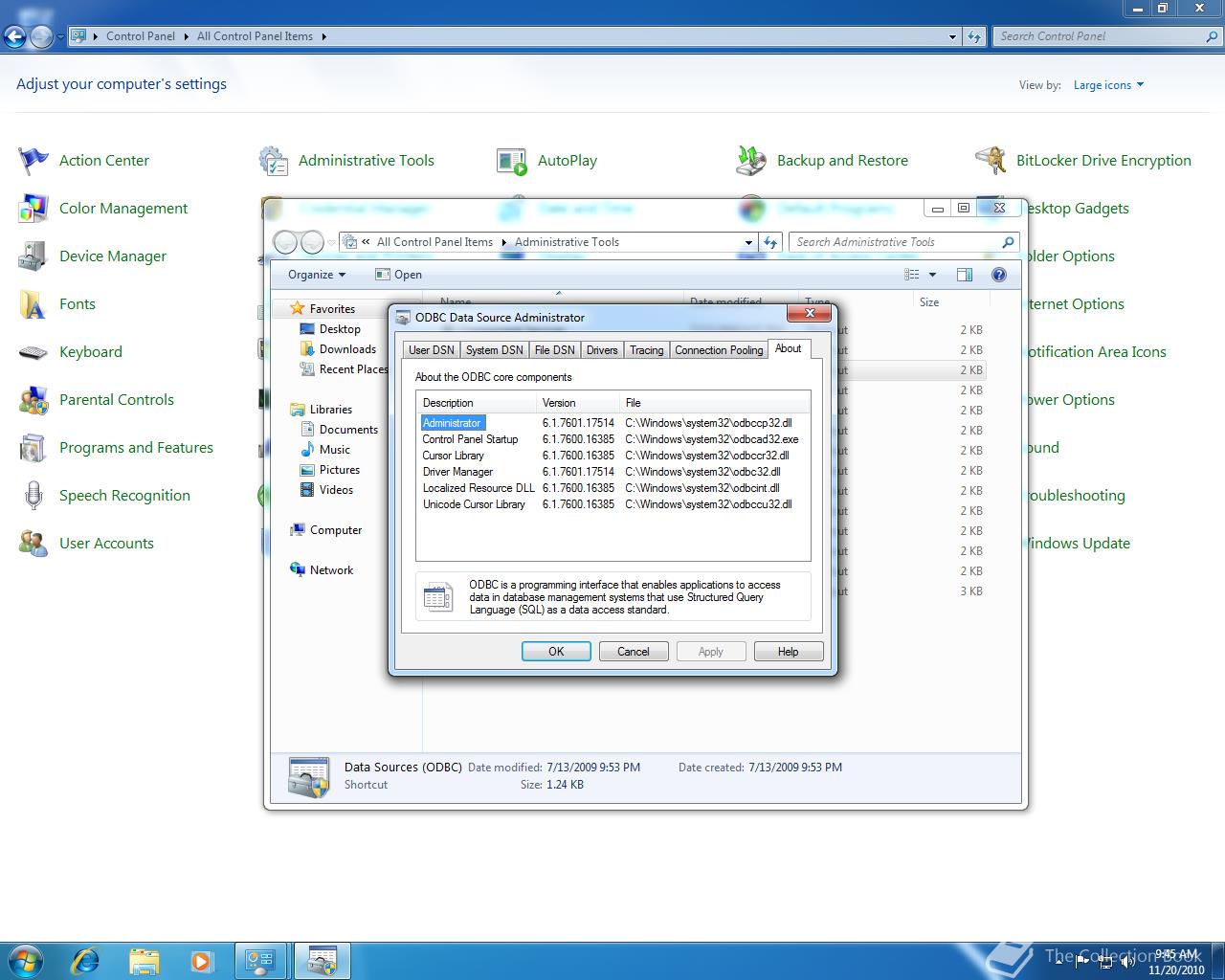
Task: Open Notification Area Icons link
Action: pos(1095,352)
